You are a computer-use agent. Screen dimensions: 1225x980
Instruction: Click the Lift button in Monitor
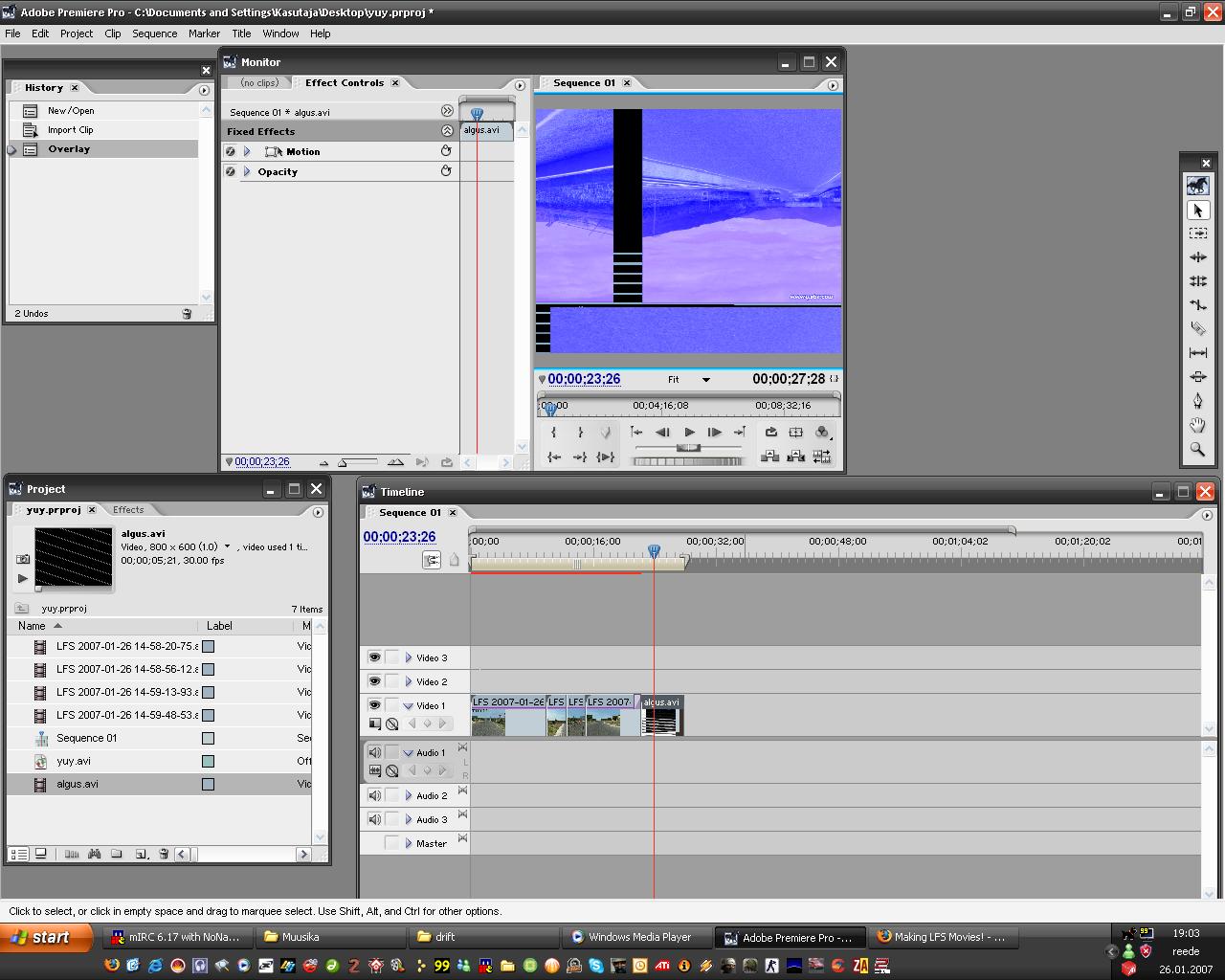click(769, 457)
